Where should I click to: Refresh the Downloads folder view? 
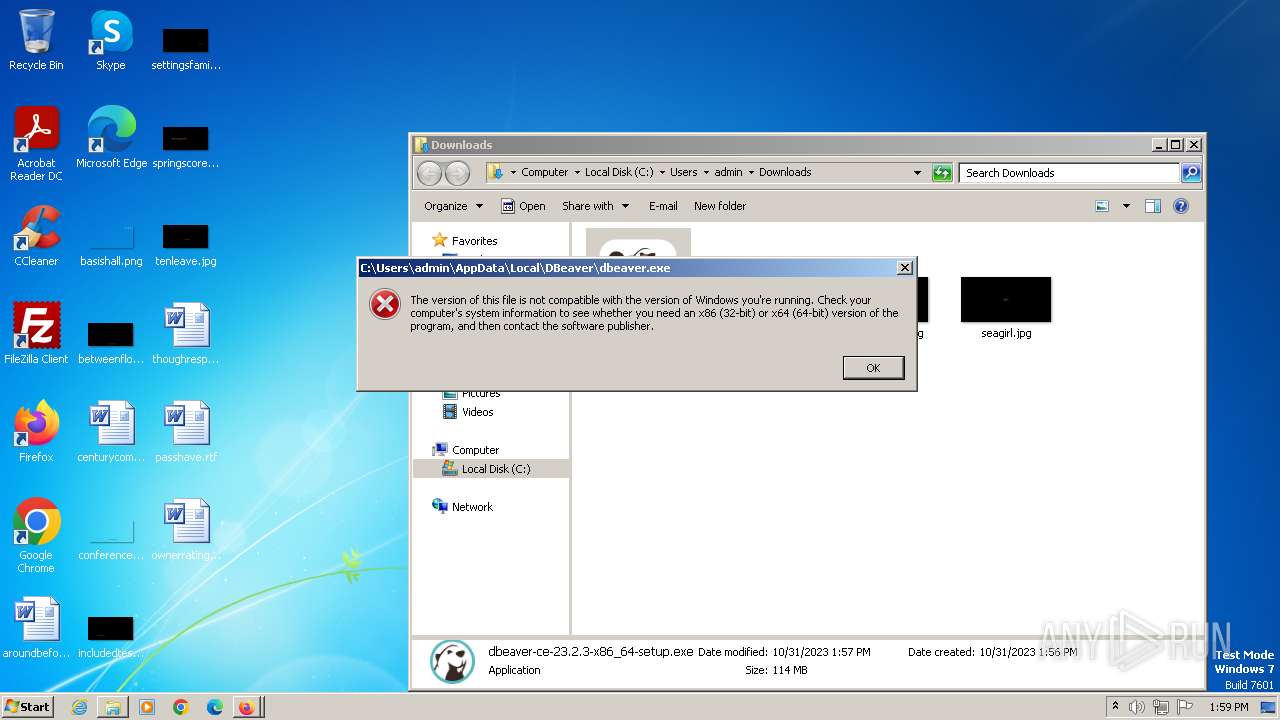pos(942,173)
